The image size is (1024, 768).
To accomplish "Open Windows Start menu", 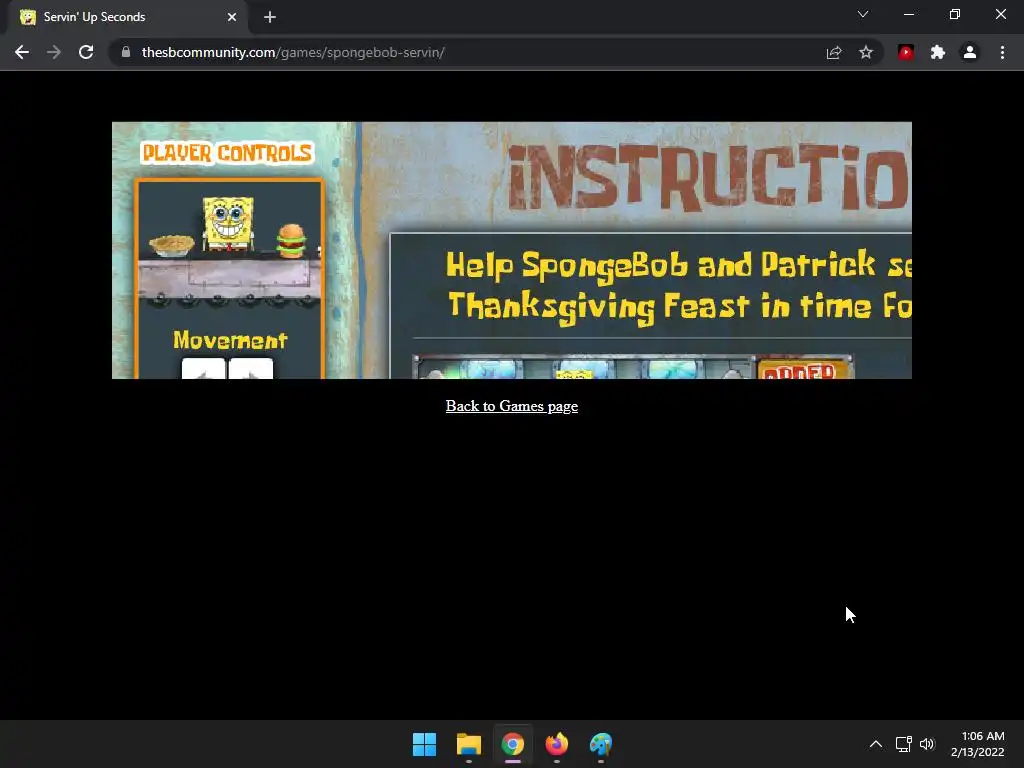I will (424, 744).
